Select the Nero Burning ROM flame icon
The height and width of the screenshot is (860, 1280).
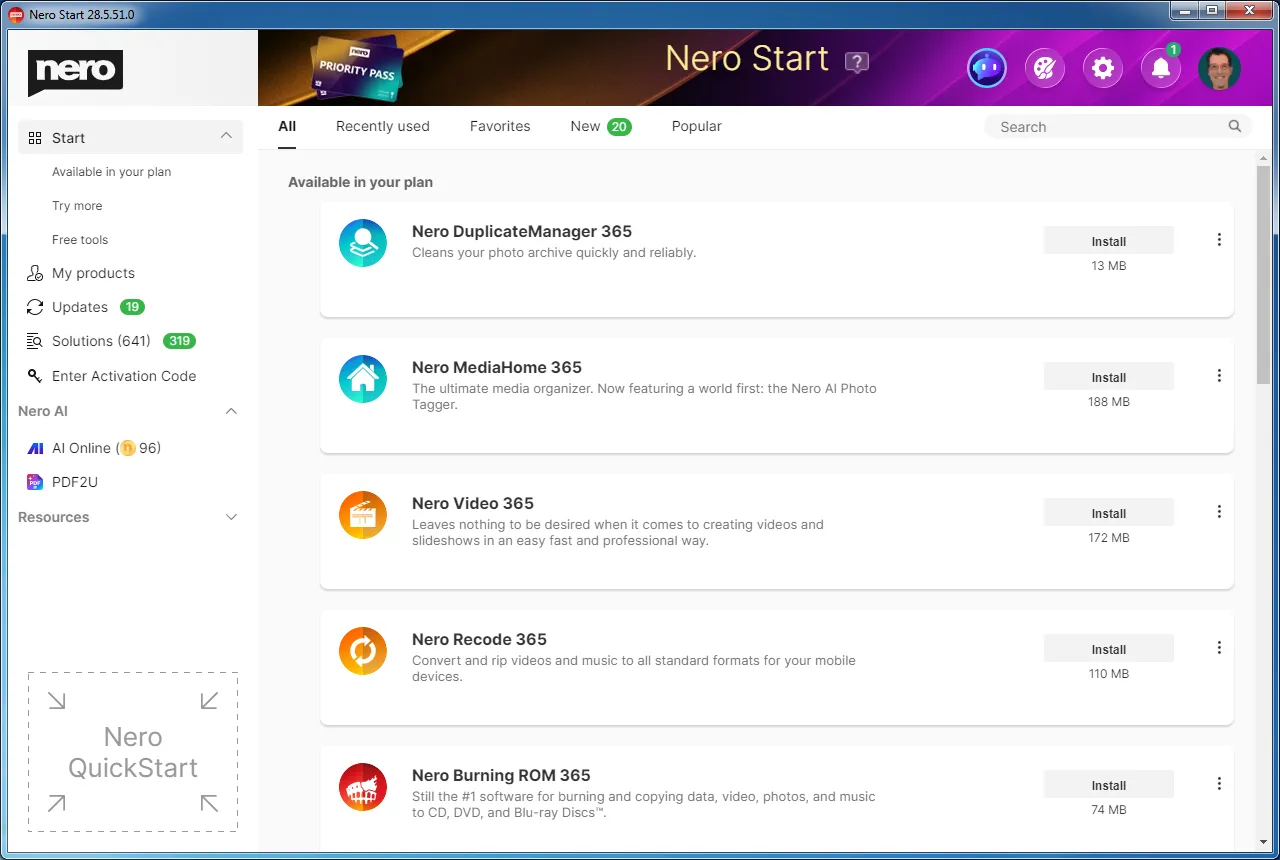click(x=362, y=786)
